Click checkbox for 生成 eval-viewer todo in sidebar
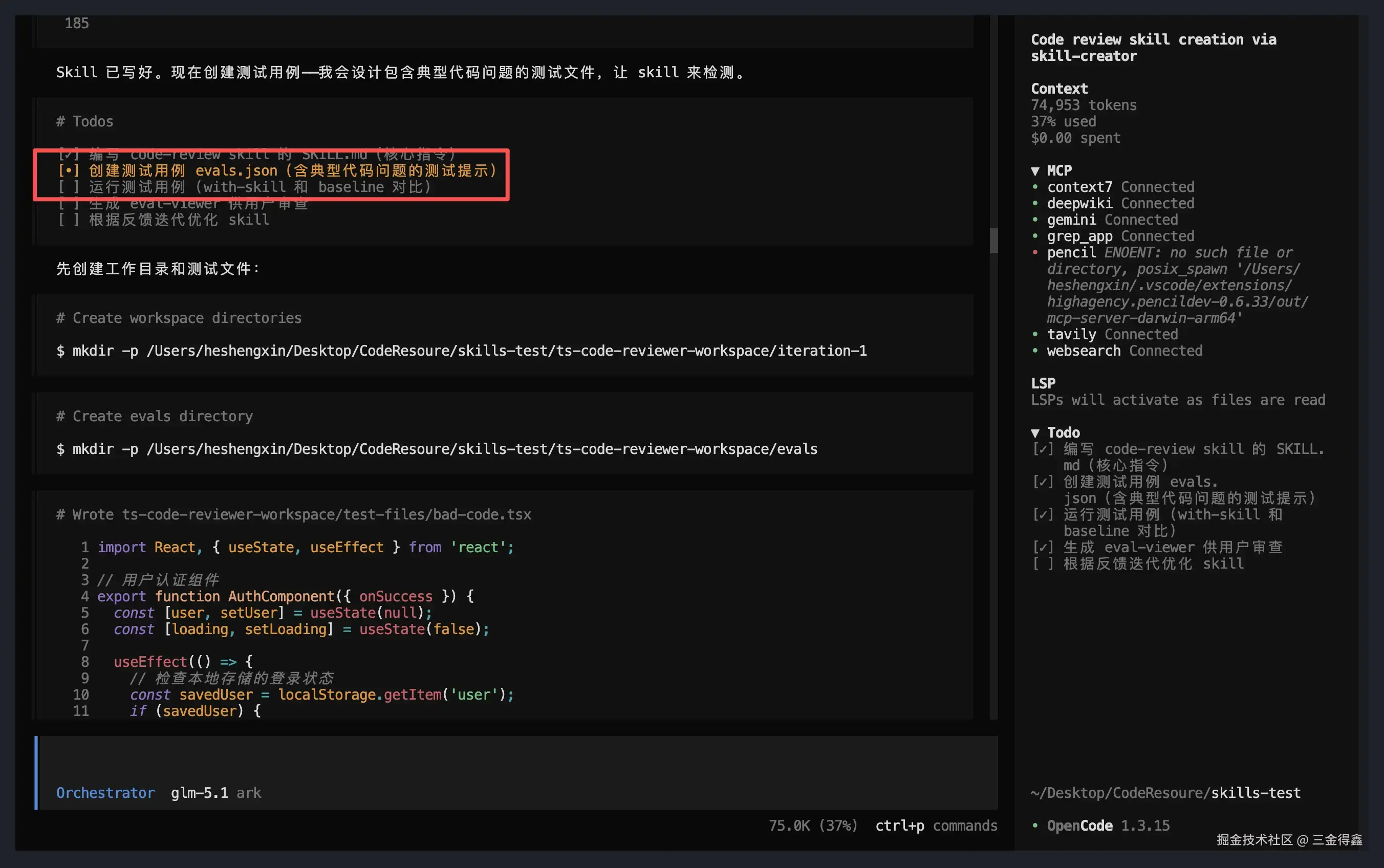The width and height of the screenshot is (1384, 868). coord(1043,547)
